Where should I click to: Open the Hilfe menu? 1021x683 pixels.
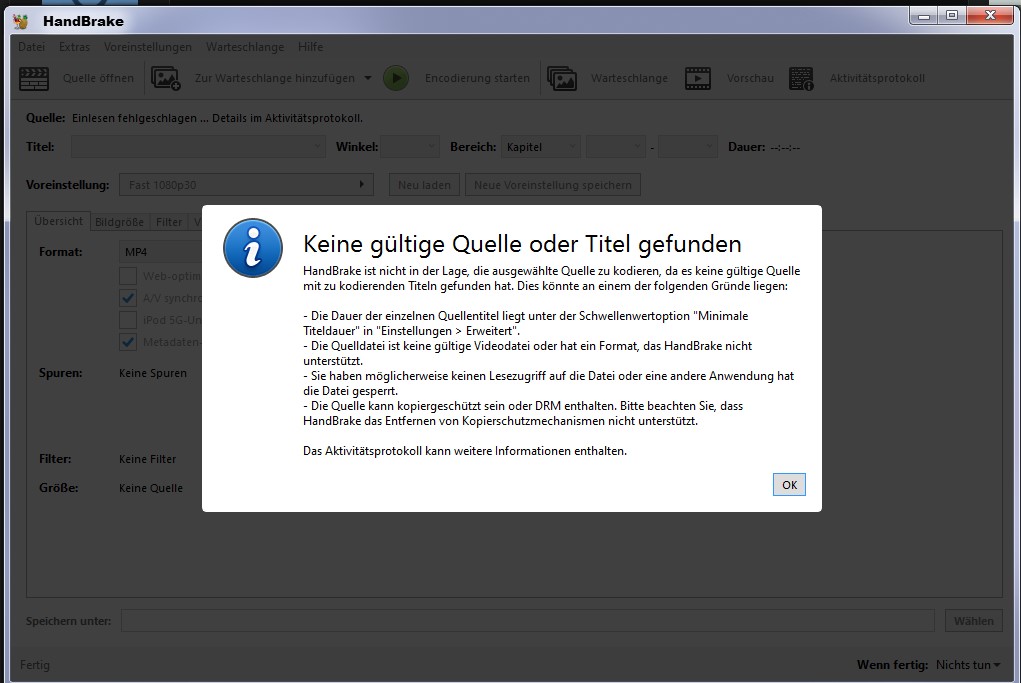tap(311, 47)
